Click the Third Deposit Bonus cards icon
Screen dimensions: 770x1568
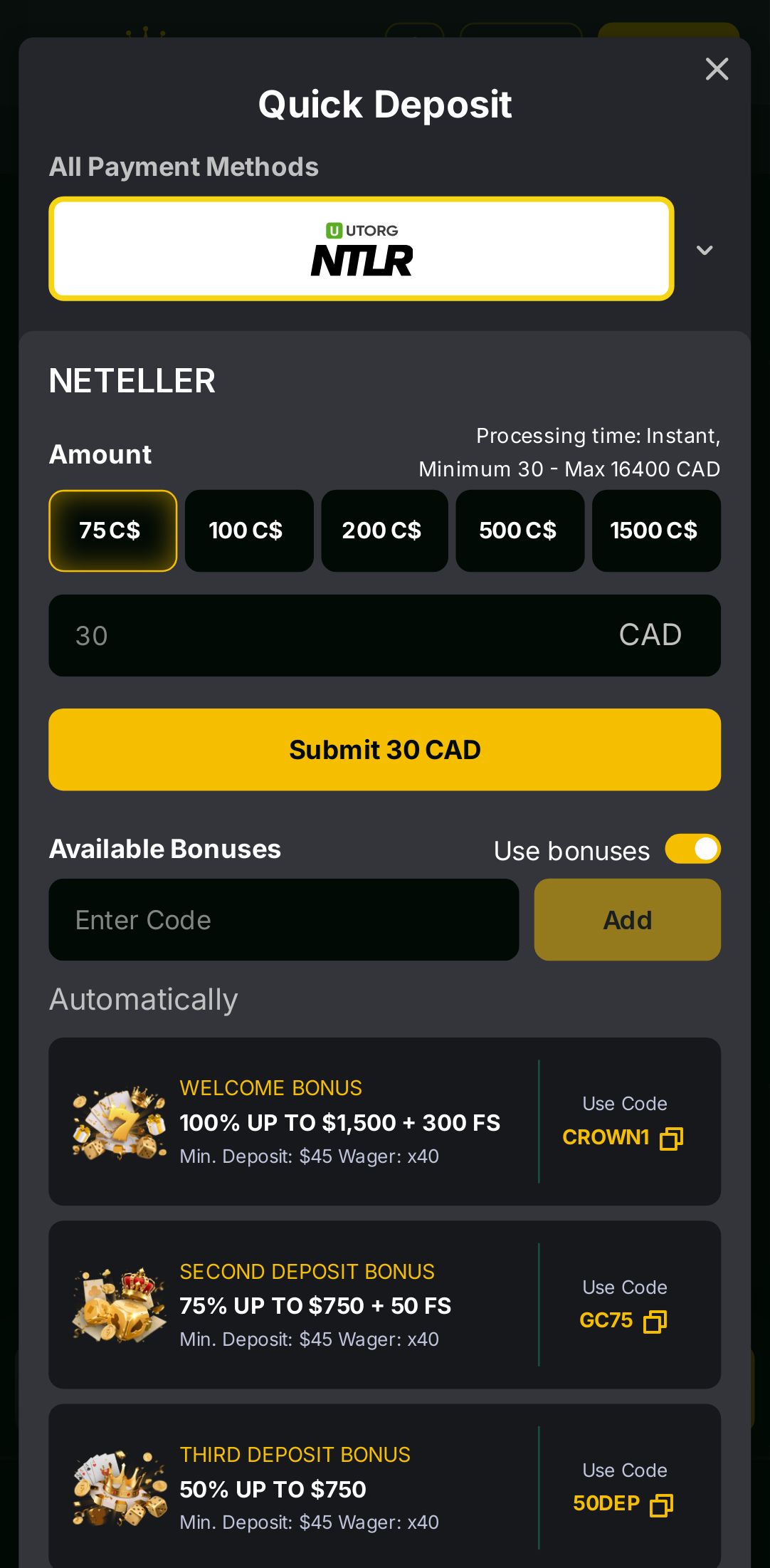click(119, 1488)
